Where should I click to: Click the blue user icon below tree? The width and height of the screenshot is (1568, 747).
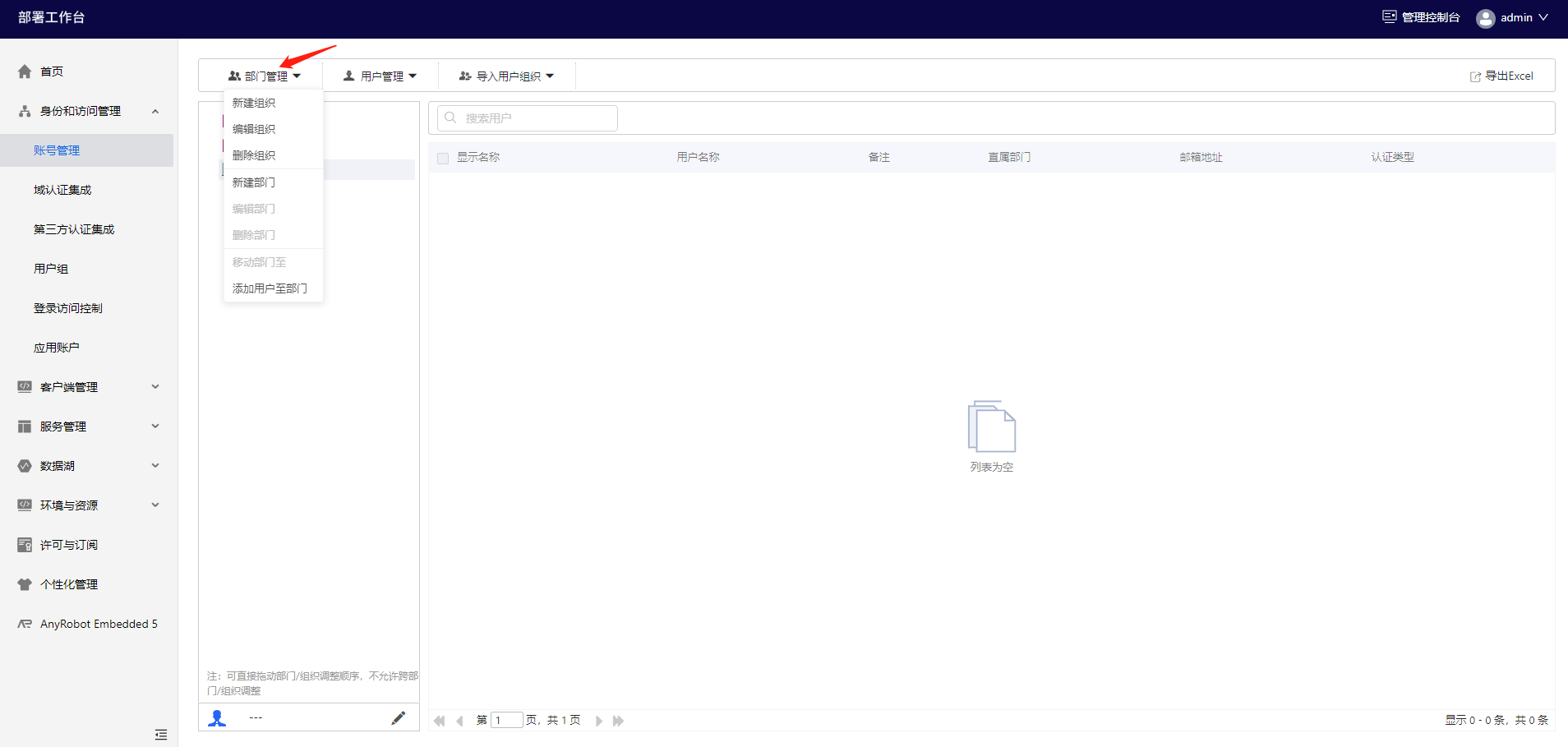217,718
